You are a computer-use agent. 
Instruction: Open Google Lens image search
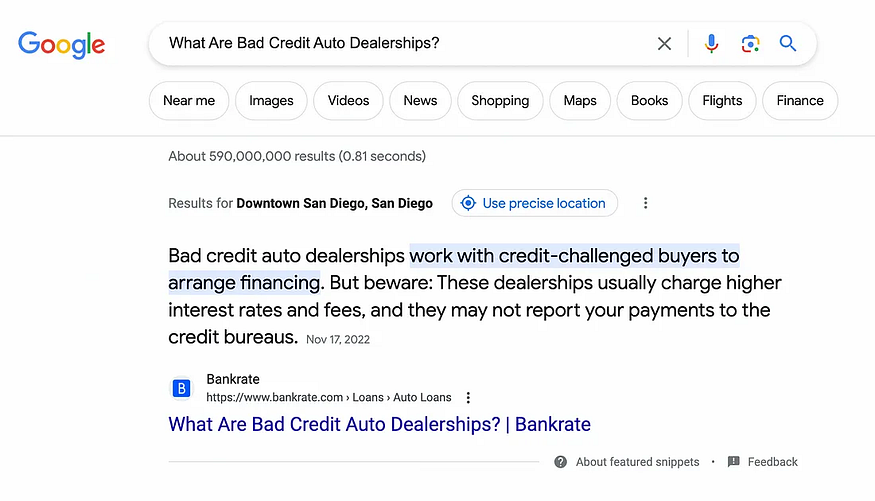coord(750,44)
